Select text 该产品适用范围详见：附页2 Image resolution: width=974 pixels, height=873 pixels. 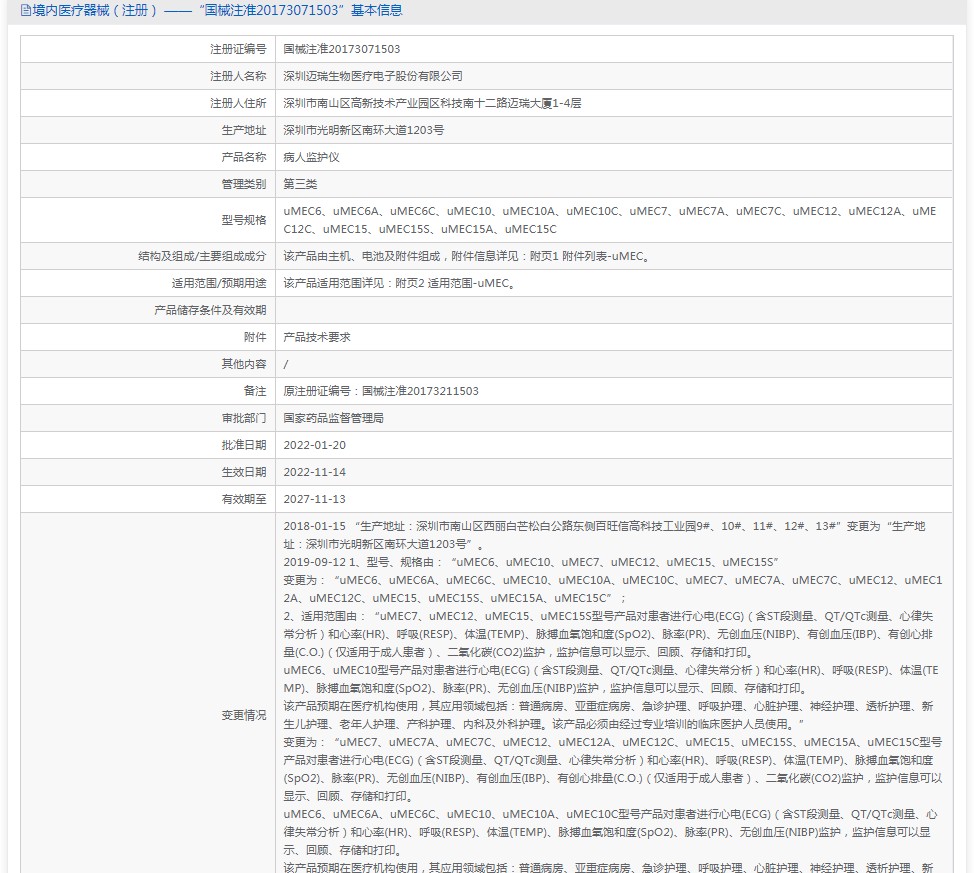(353, 283)
